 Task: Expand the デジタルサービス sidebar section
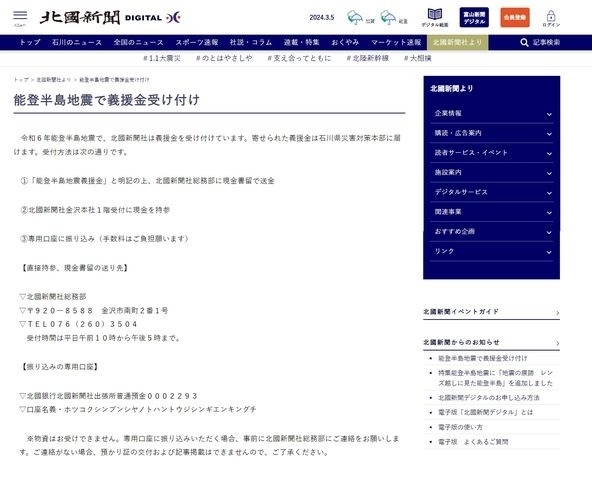[x=492, y=192]
